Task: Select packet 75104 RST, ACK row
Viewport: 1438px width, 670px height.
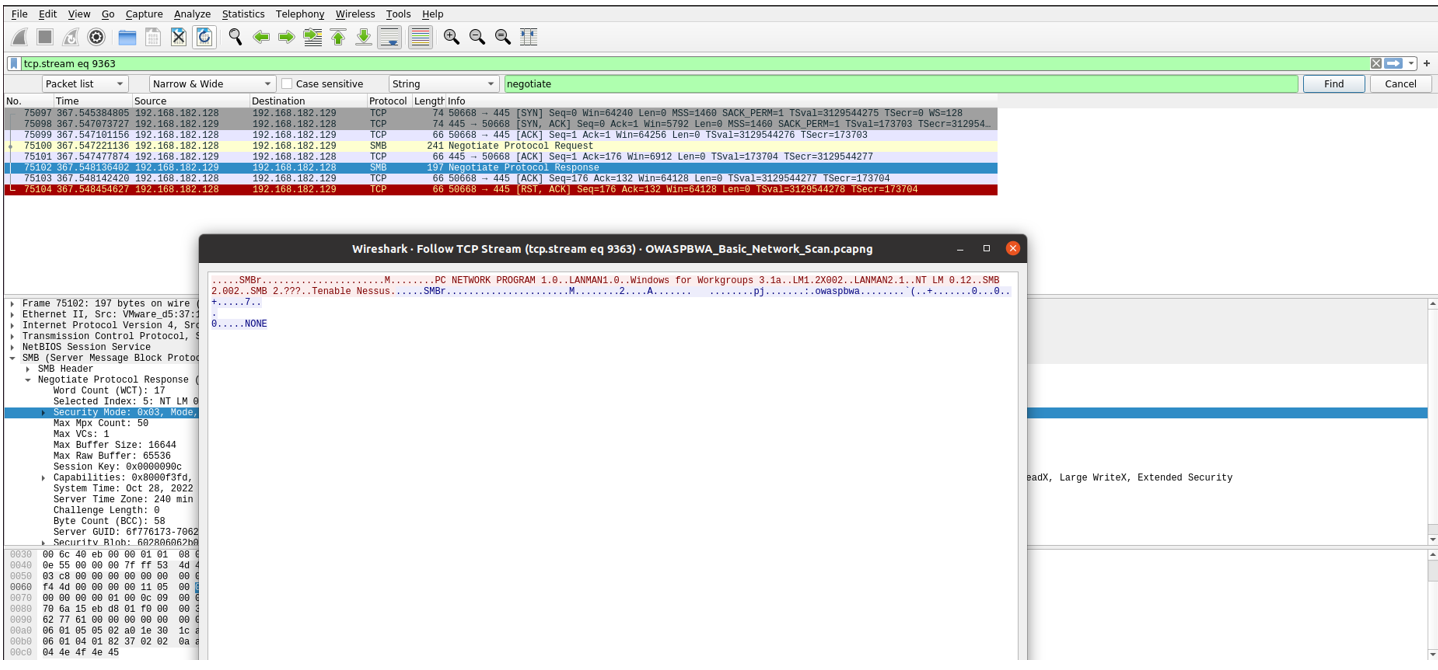Action: [x=500, y=189]
